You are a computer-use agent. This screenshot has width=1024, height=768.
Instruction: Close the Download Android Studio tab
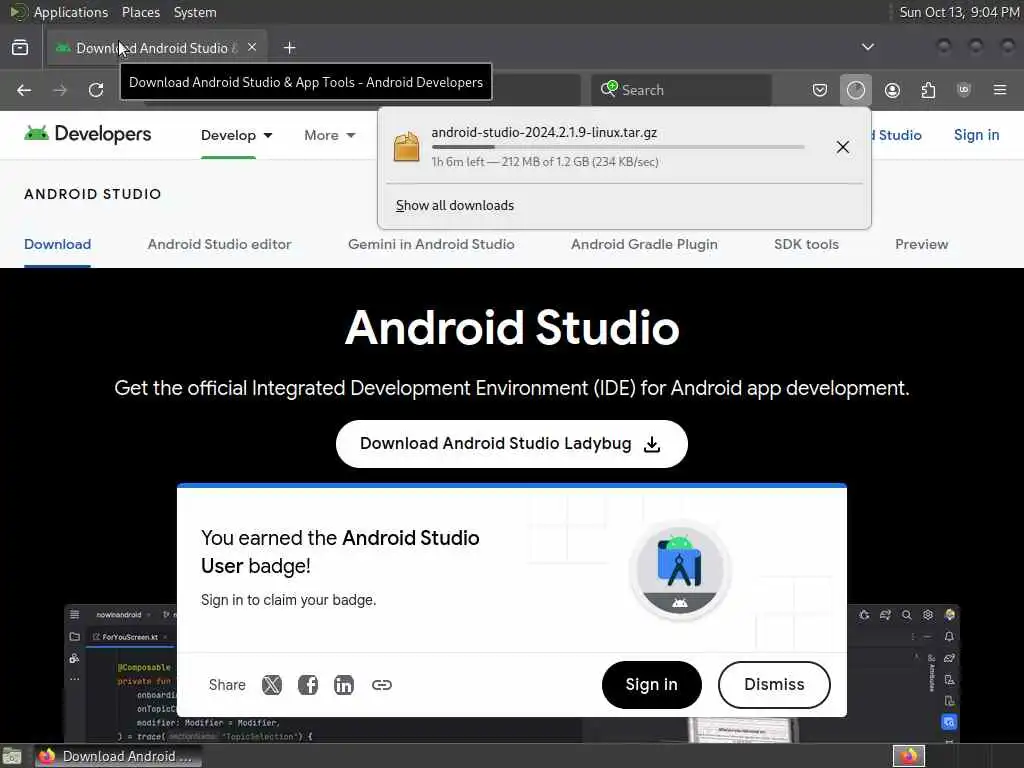tap(252, 47)
